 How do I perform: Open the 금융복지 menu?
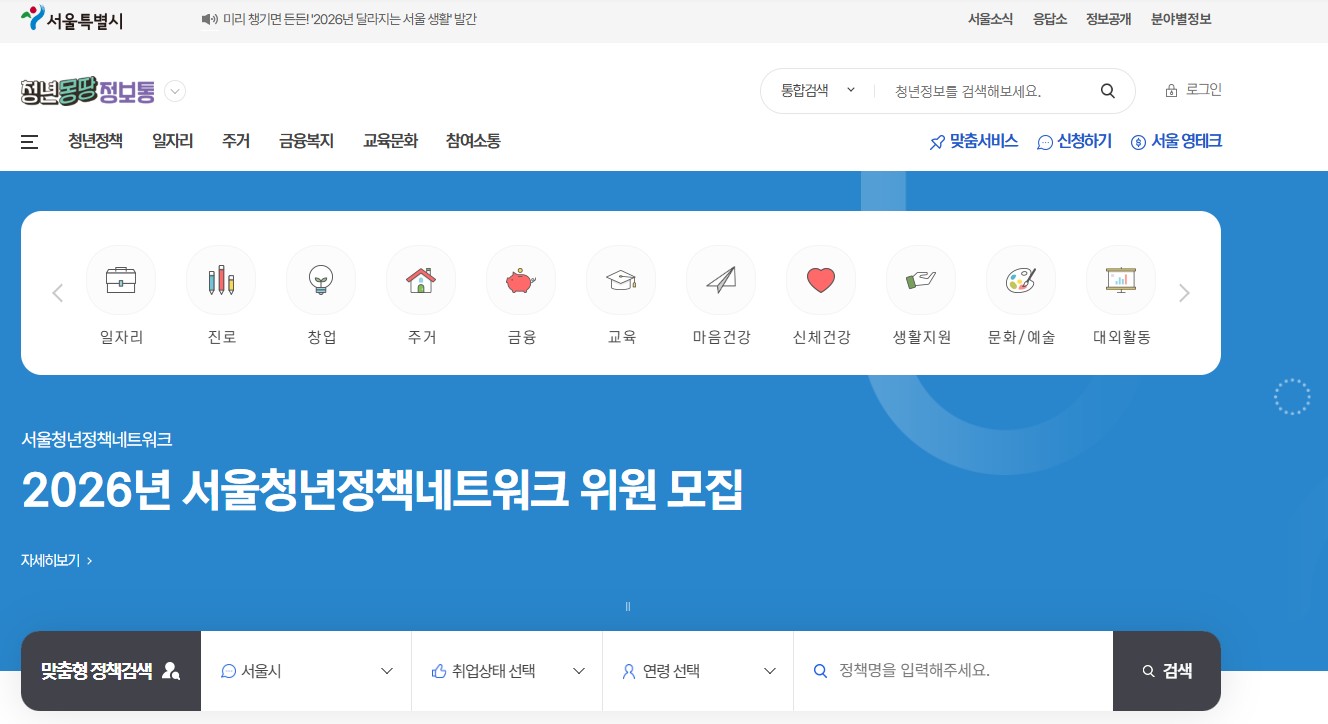coord(307,141)
